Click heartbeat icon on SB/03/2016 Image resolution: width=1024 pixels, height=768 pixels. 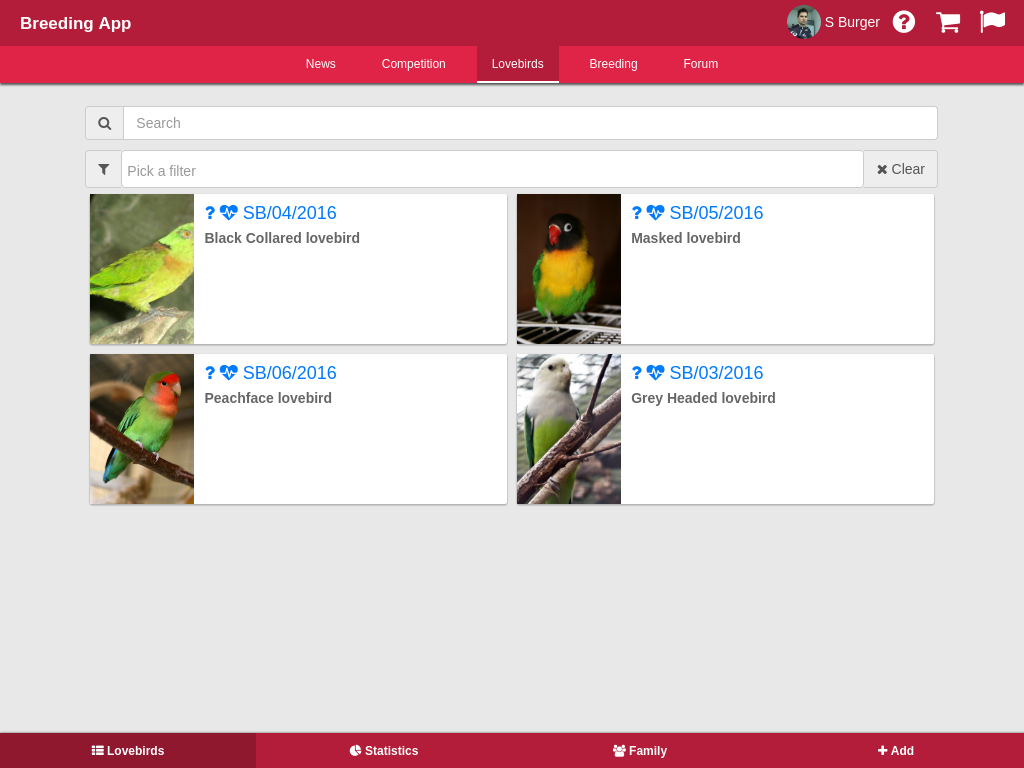[656, 373]
